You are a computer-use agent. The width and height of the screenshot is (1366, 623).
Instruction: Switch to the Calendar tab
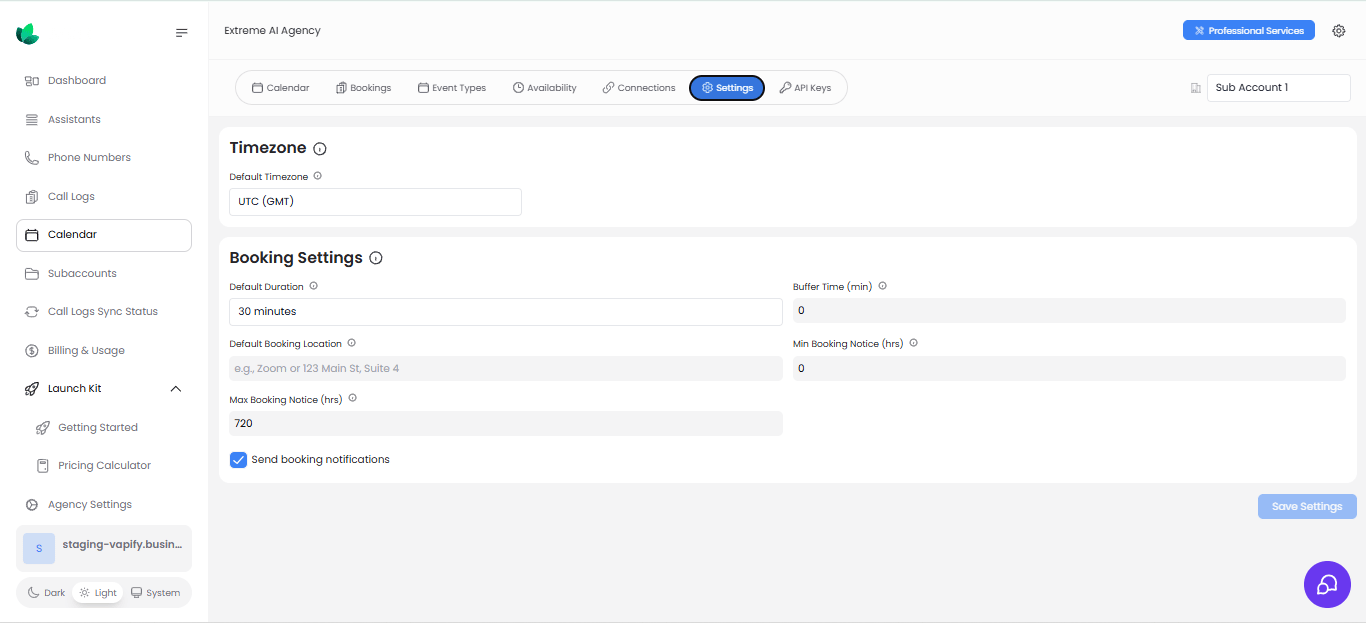pos(281,88)
